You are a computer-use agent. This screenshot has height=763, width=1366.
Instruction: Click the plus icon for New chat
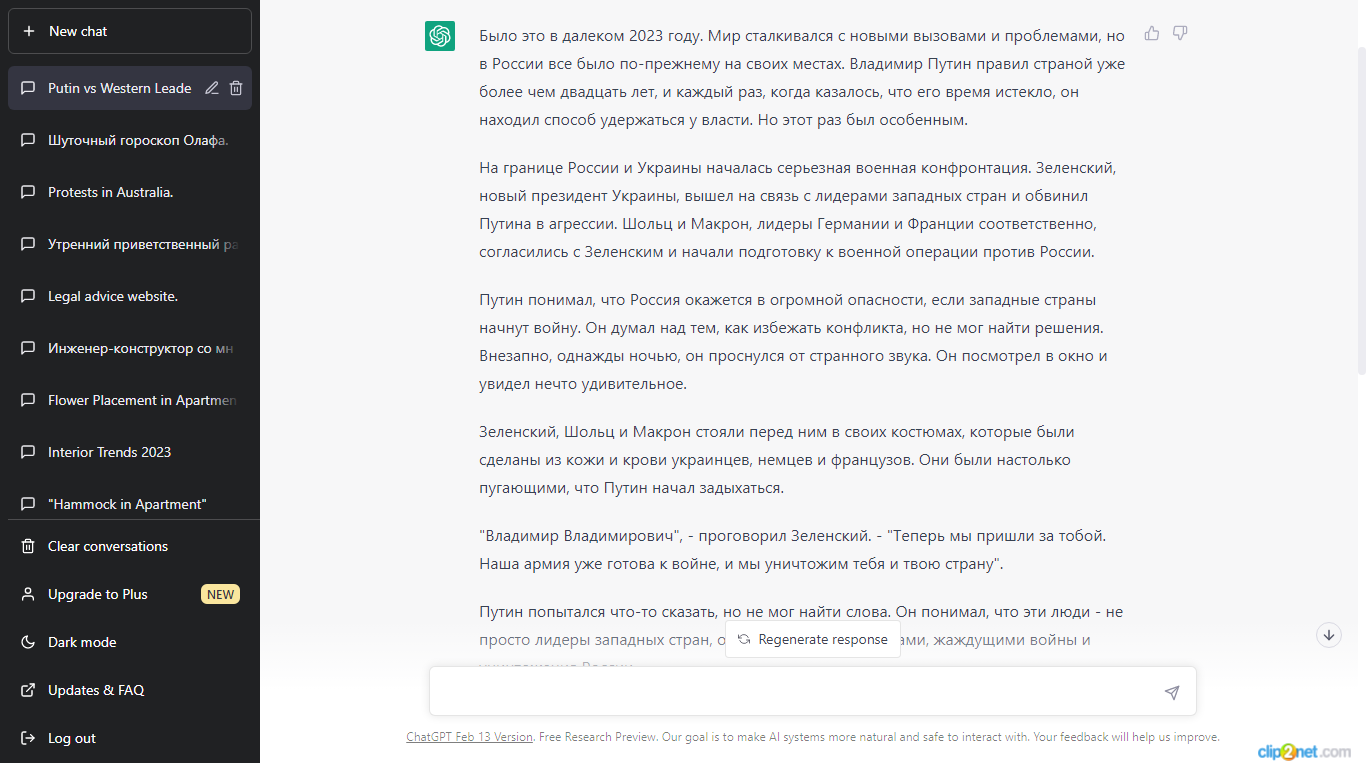click(x=29, y=31)
